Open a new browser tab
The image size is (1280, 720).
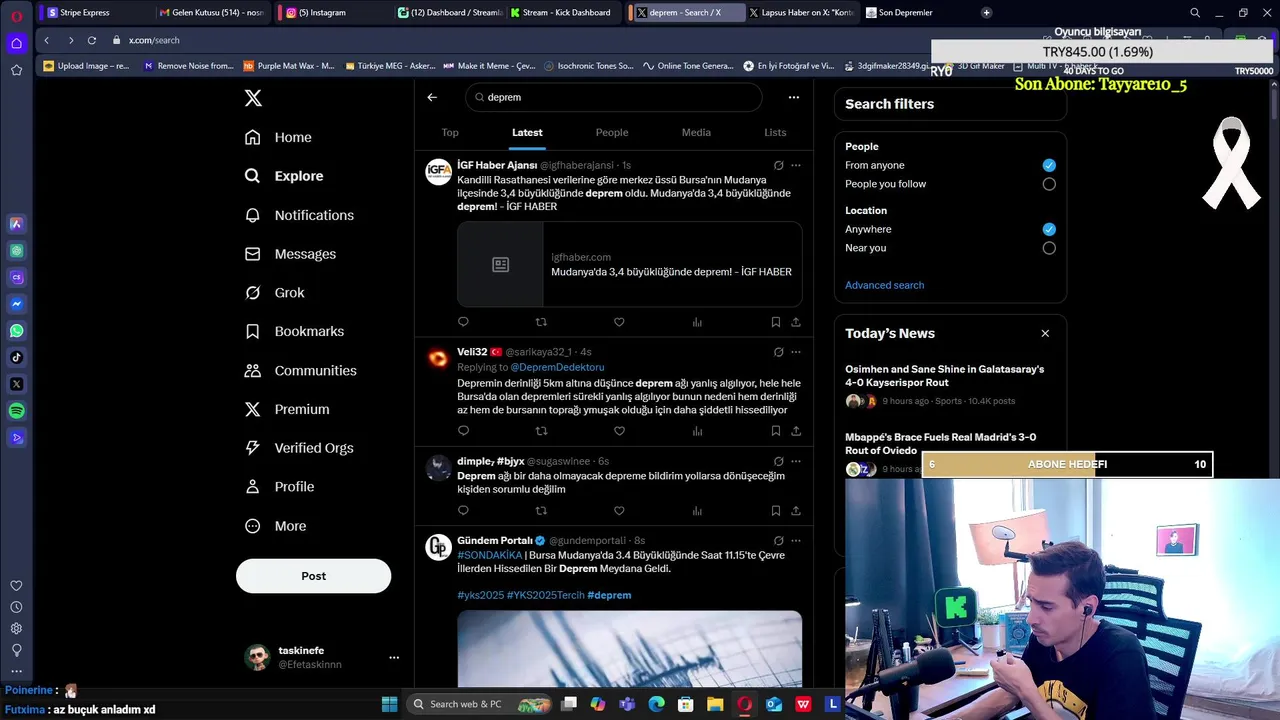pos(986,12)
